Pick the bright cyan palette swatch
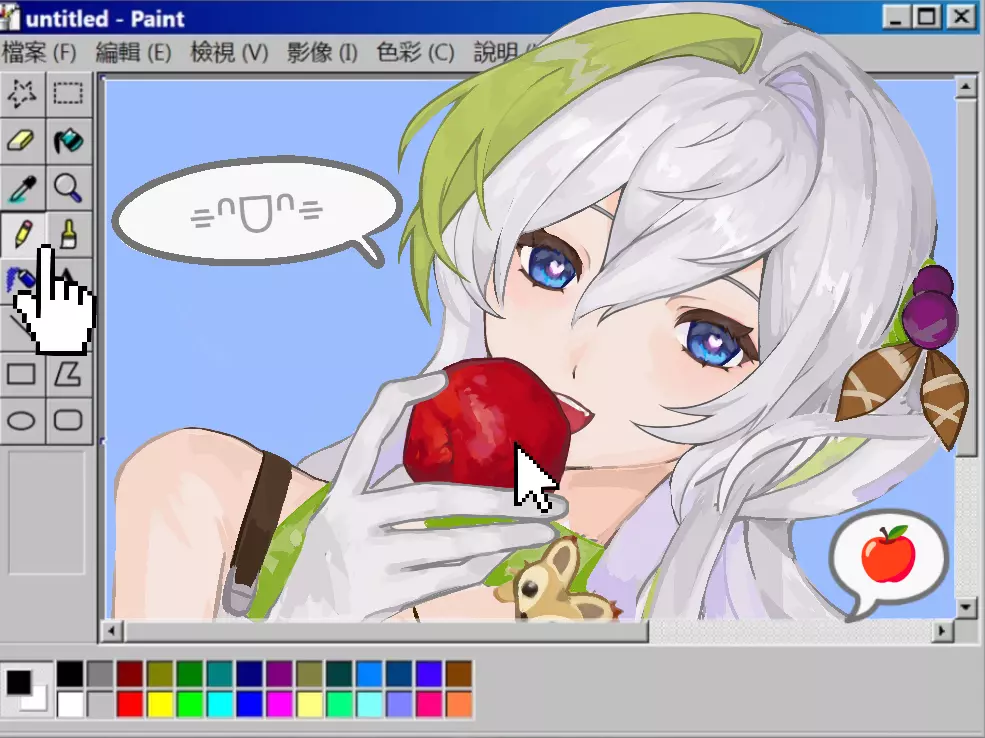985x738 pixels. (220, 704)
